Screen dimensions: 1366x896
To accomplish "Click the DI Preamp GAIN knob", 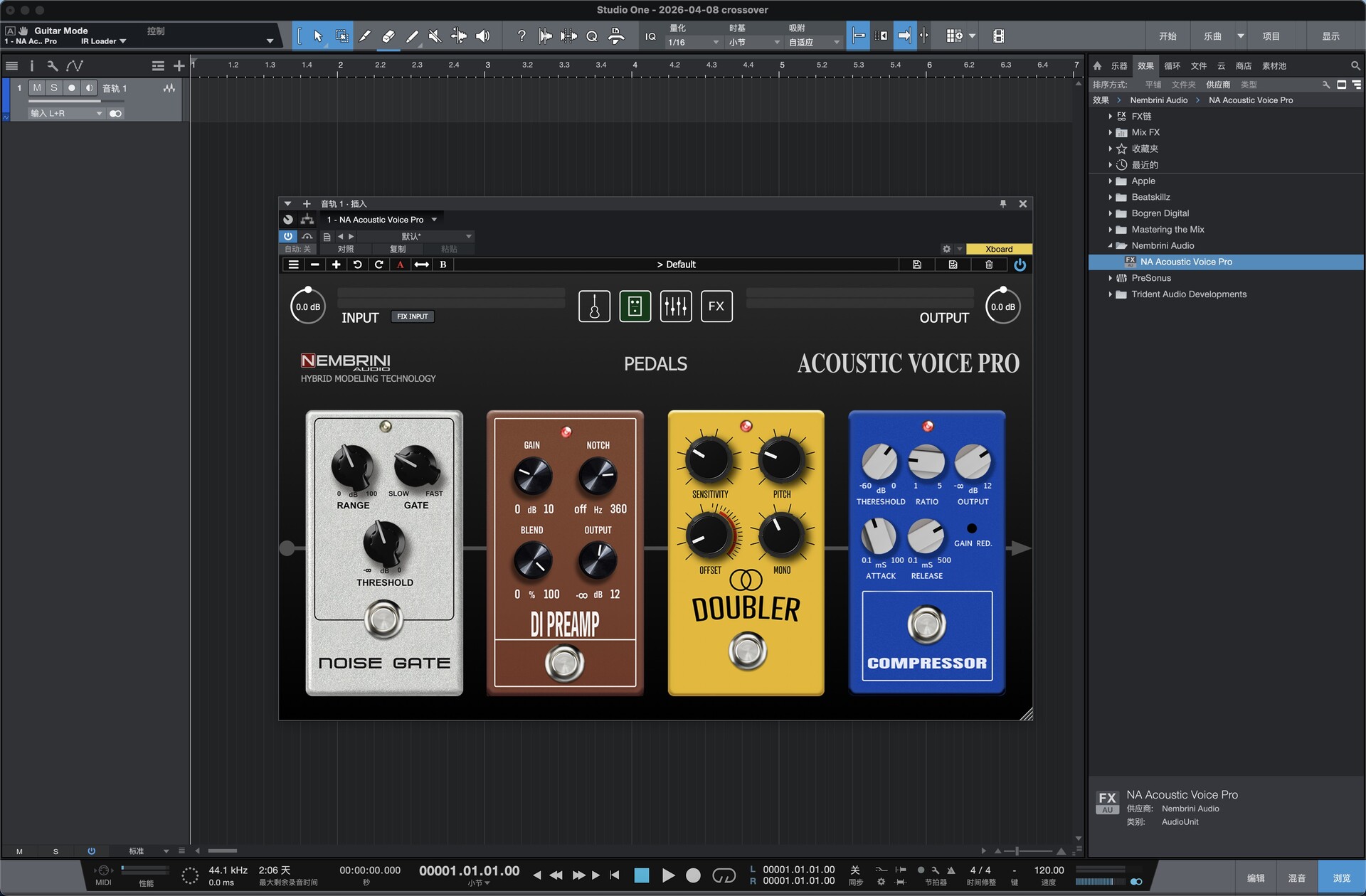I will (532, 476).
